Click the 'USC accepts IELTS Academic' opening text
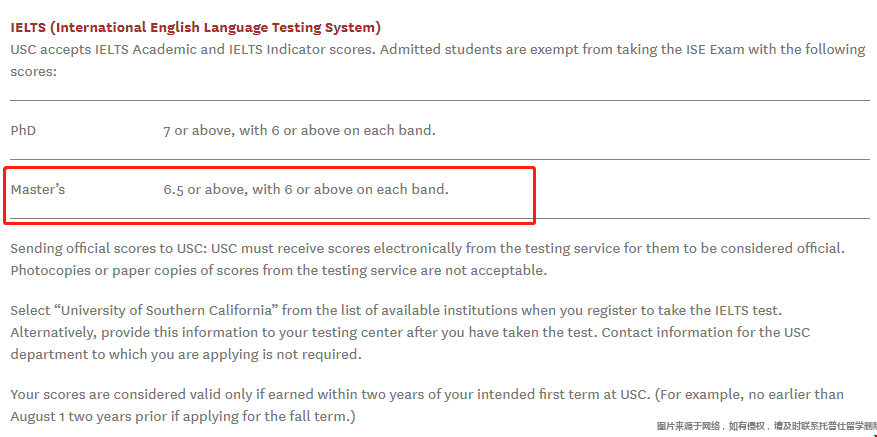The height and width of the screenshot is (437, 877). point(97,50)
